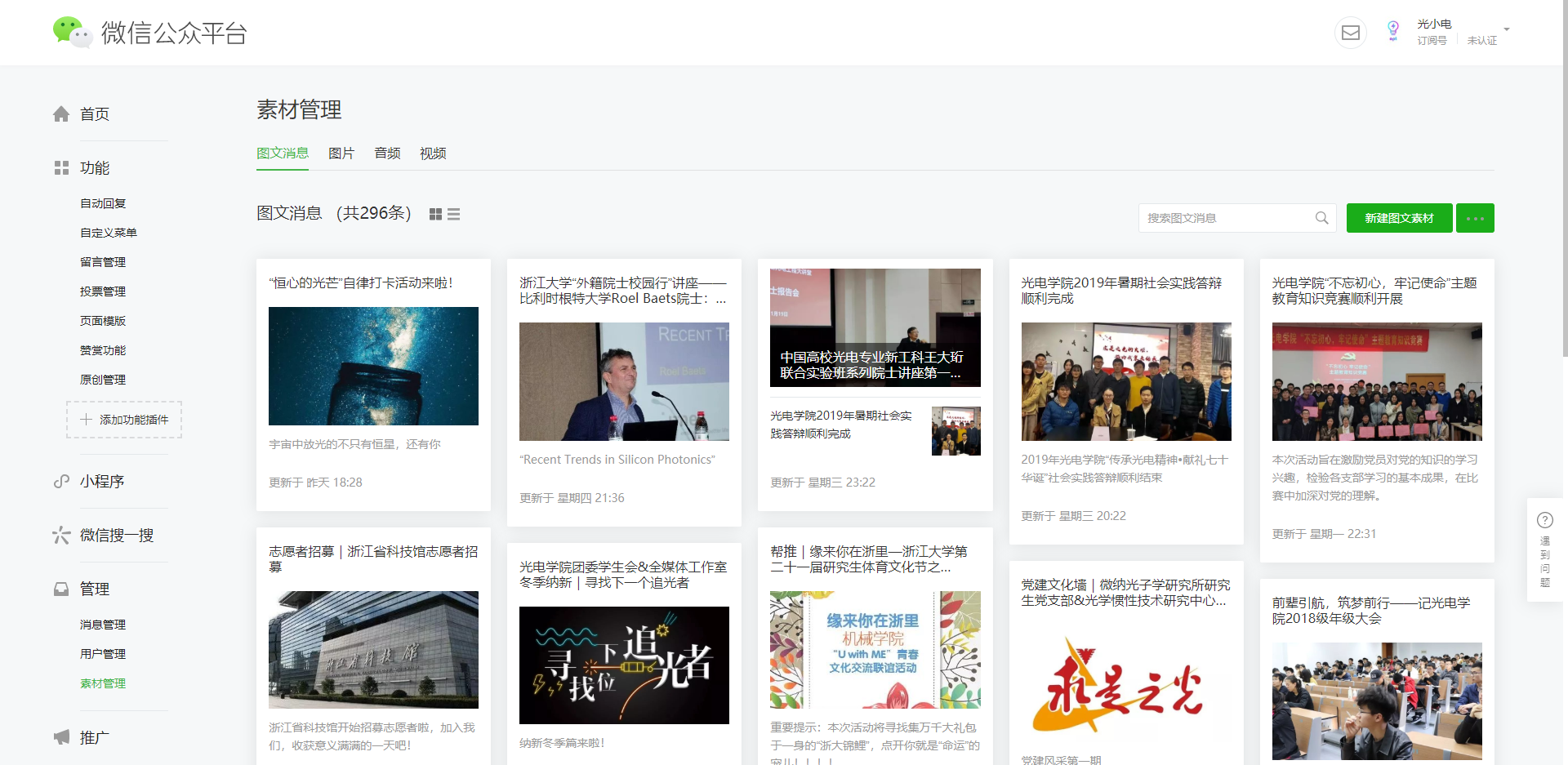Click the 光小电 account name
Image resolution: width=1568 pixels, height=765 pixels.
coord(1434,24)
